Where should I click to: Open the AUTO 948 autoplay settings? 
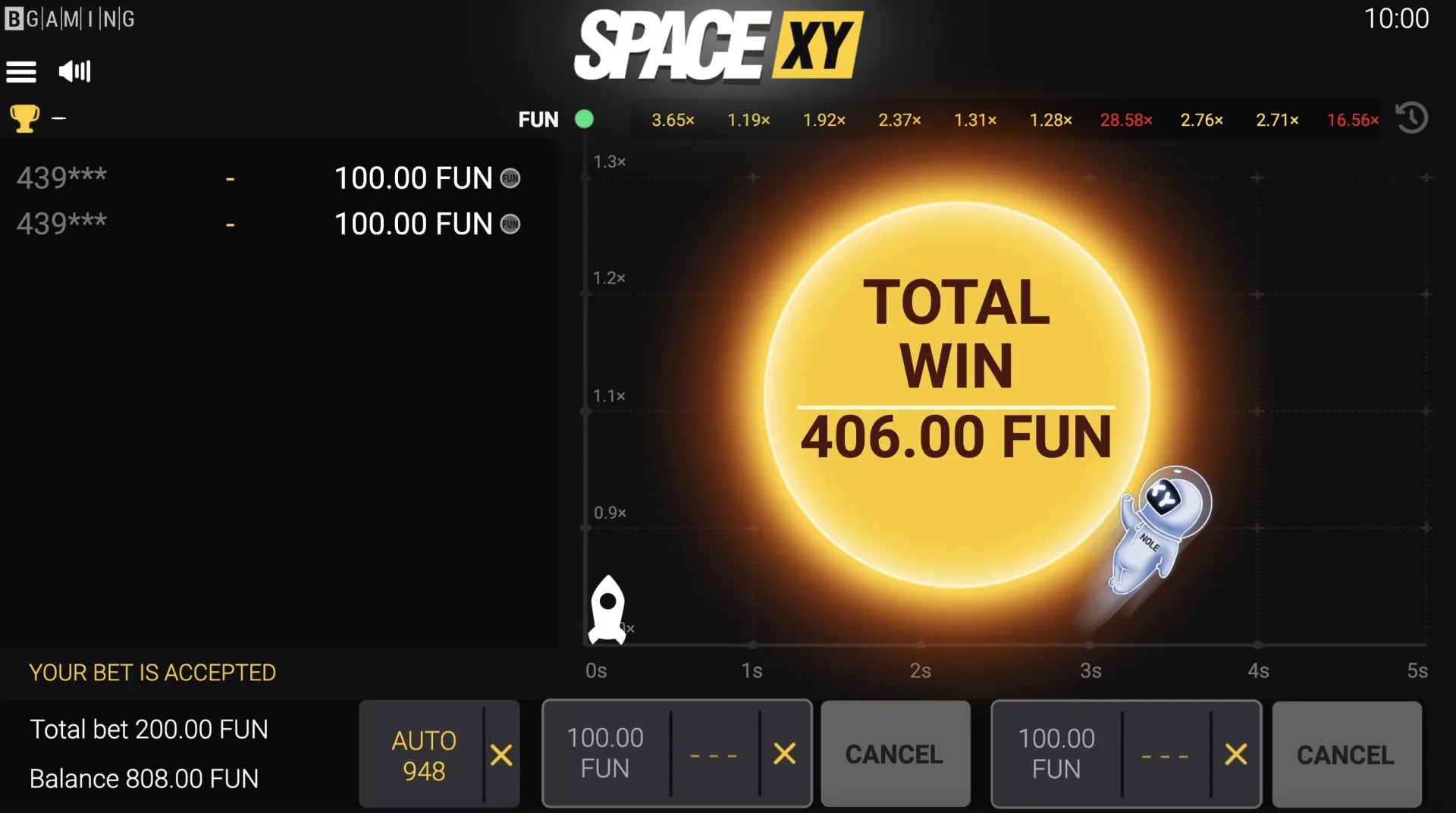point(423,755)
